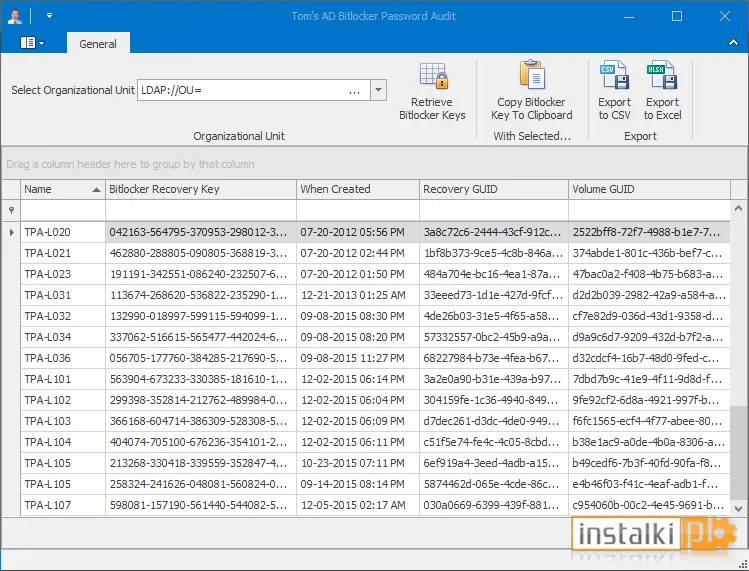Click the row indicator arrow for TPA-L020

(x=11, y=232)
